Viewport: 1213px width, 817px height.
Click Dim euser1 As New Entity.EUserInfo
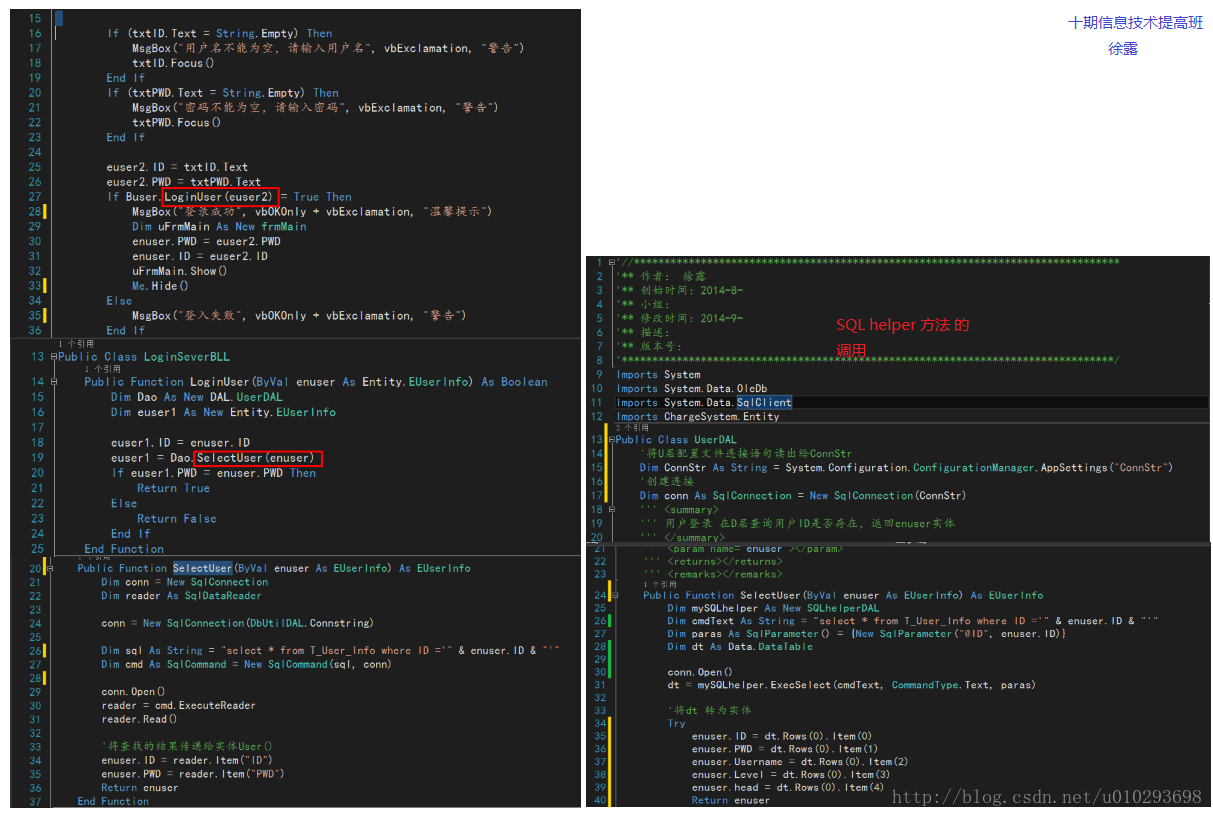pyautogui.click(x=223, y=412)
